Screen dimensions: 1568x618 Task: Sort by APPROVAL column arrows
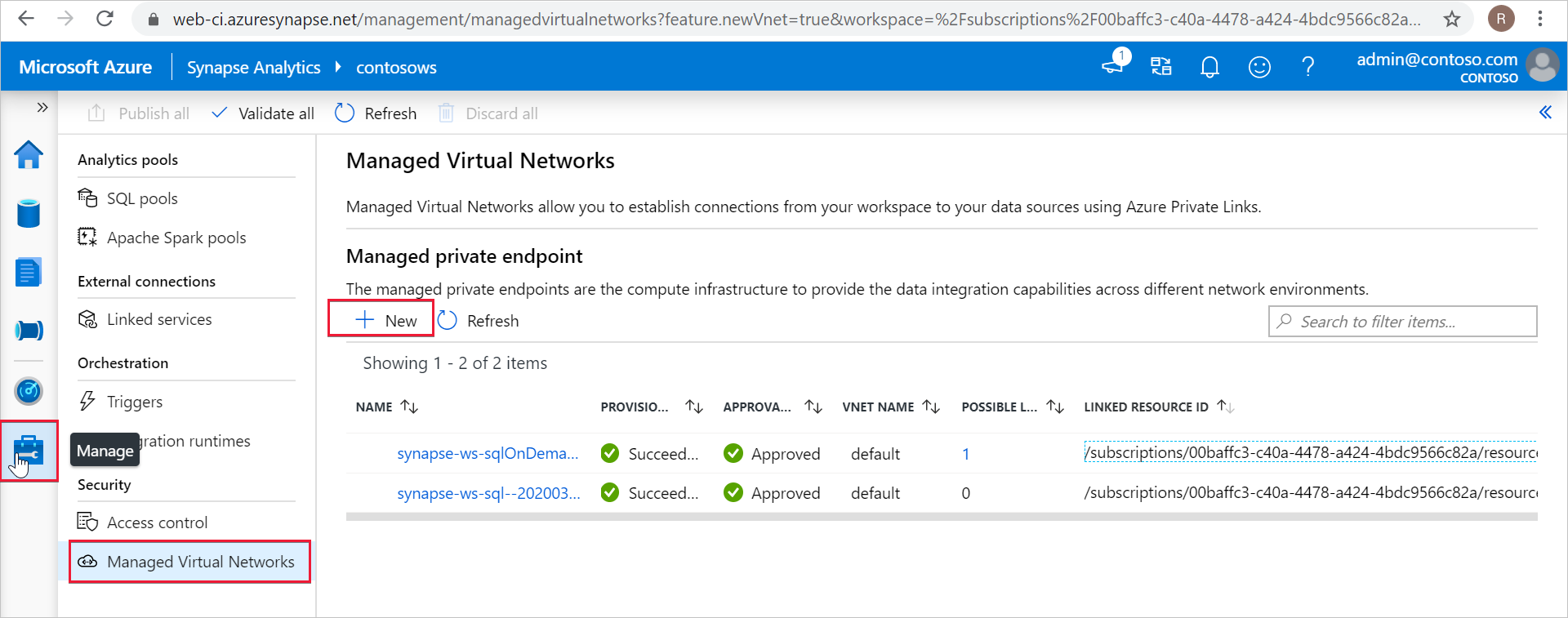pos(813,407)
